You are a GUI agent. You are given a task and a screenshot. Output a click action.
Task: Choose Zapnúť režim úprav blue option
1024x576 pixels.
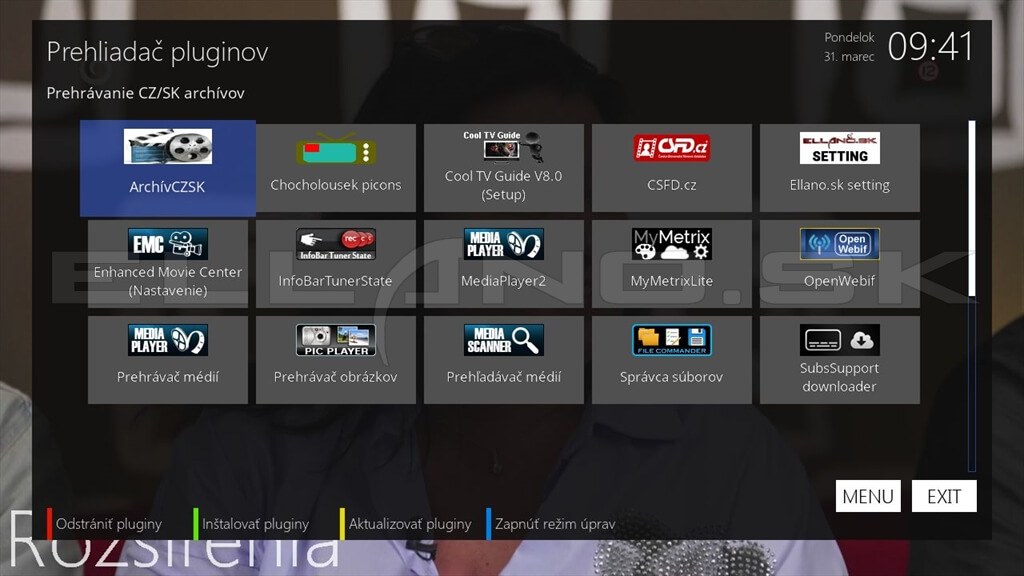click(551, 524)
